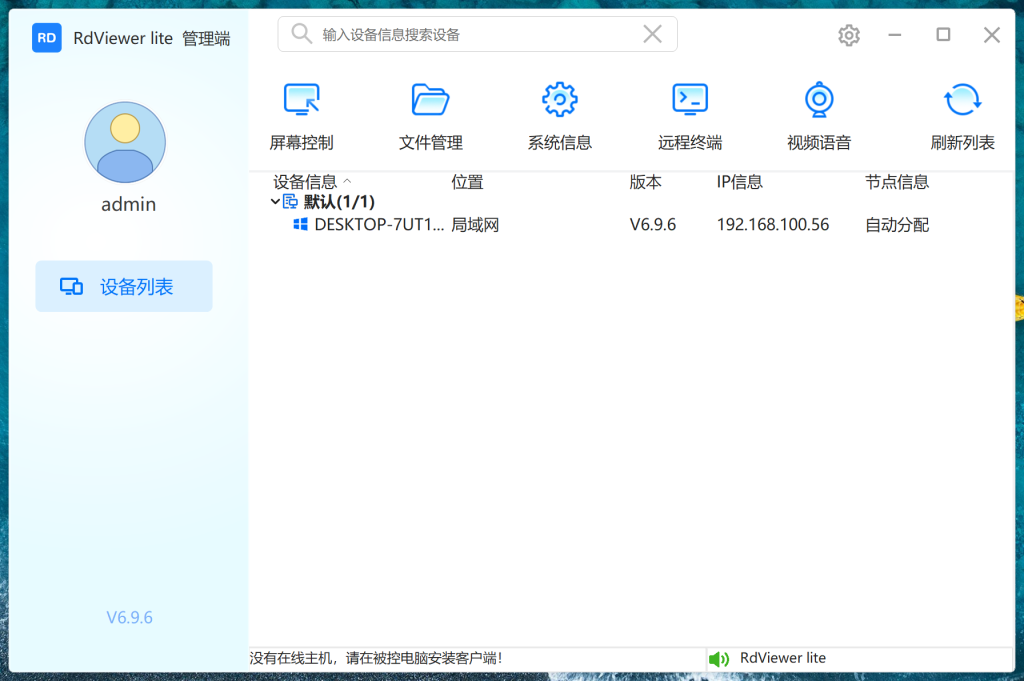Click the admin user avatar

click(x=125, y=143)
